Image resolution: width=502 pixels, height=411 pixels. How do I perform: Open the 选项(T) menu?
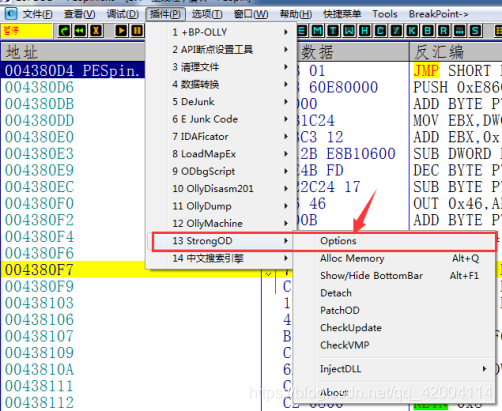pyautogui.click(x=207, y=14)
